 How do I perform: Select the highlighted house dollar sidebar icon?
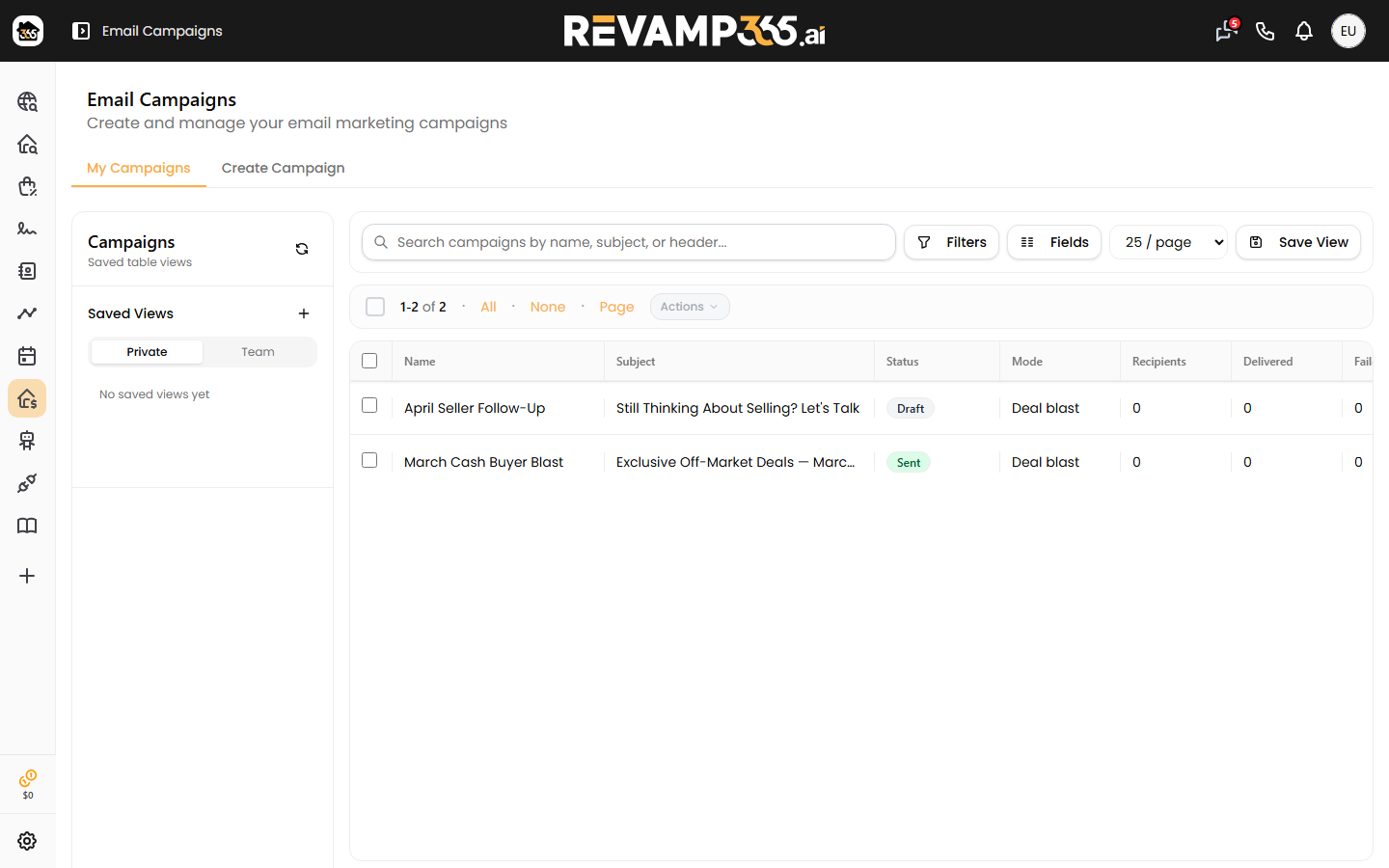click(x=27, y=398)
